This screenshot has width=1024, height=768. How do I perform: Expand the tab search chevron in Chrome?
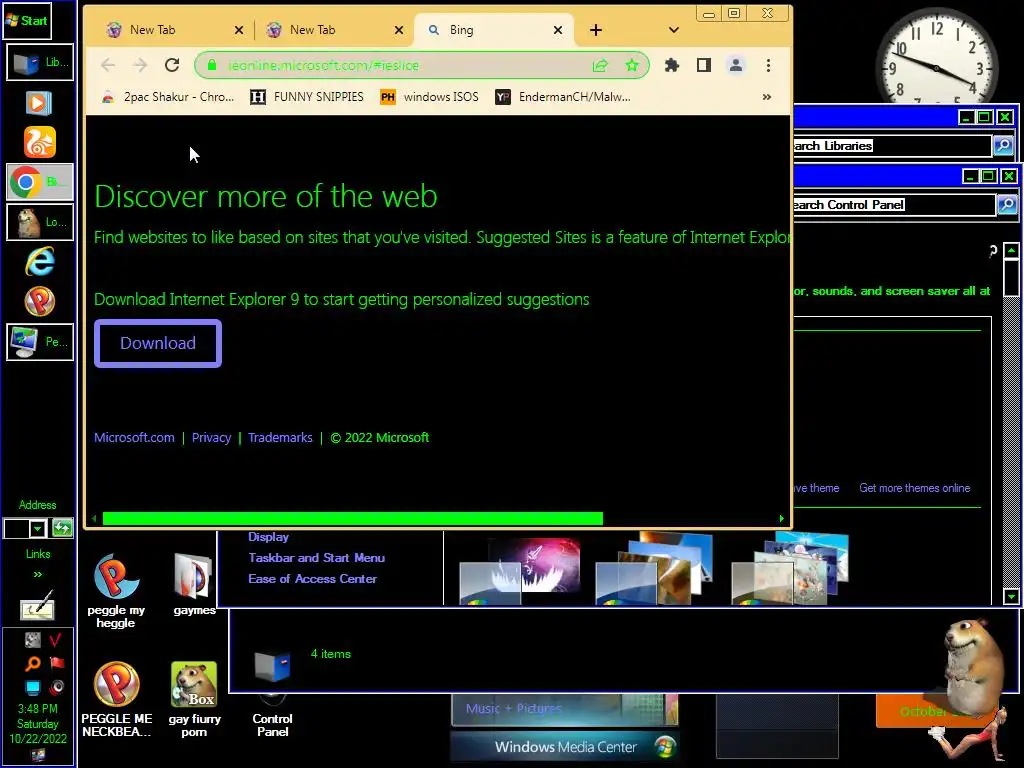pyautogui.click(x=674, y=30)
